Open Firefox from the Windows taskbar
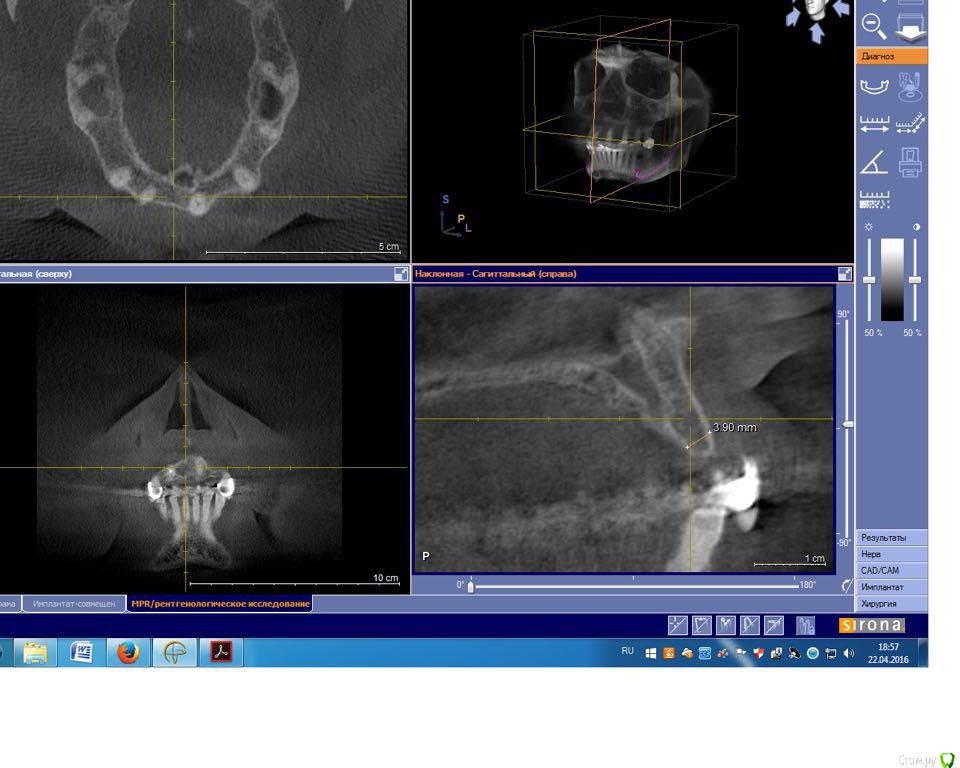The width and height of the screenshot is (960, 768). [128, 653]
